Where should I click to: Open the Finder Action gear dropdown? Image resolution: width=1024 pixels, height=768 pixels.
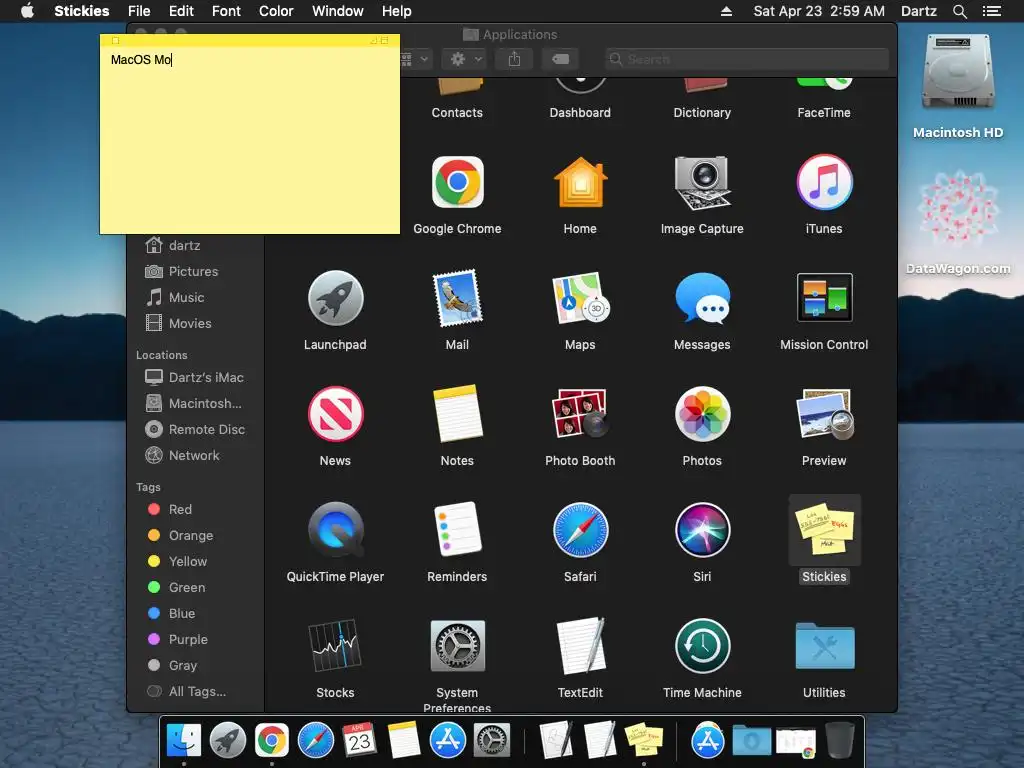[466, 59]
